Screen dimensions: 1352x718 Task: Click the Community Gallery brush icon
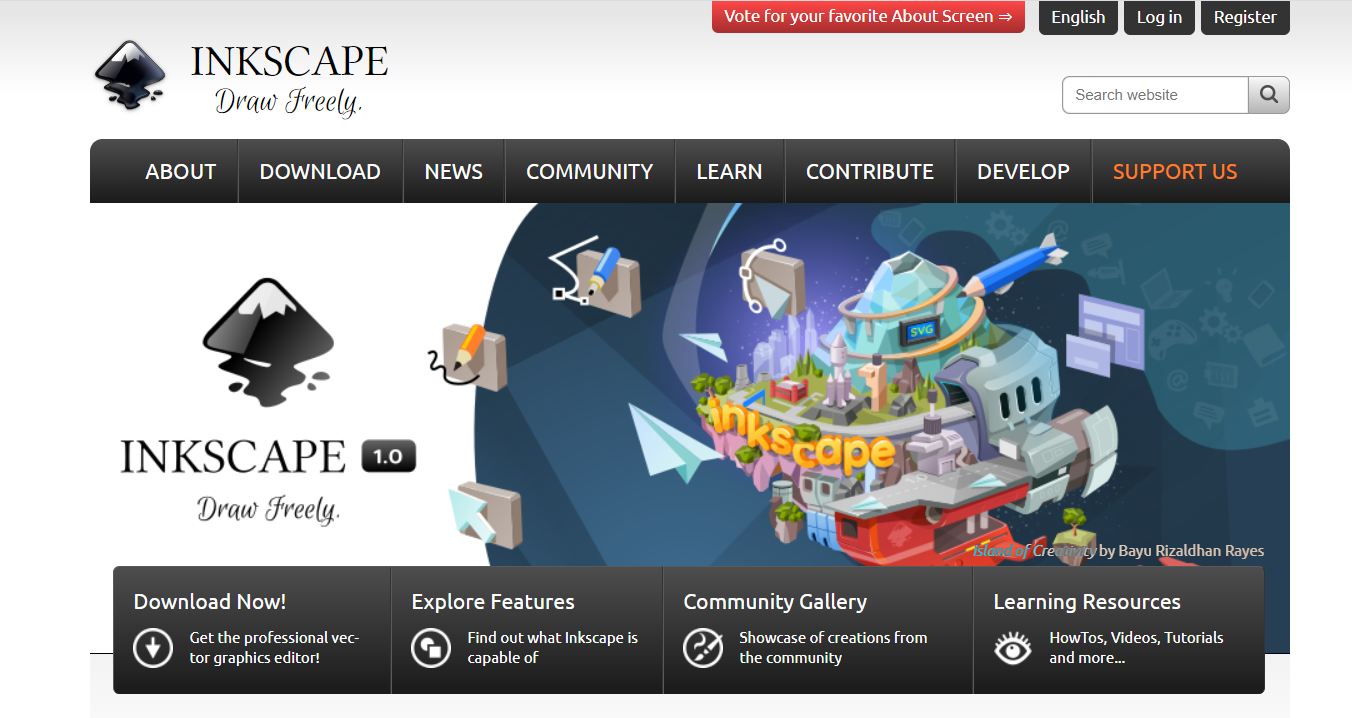[703, 648]
